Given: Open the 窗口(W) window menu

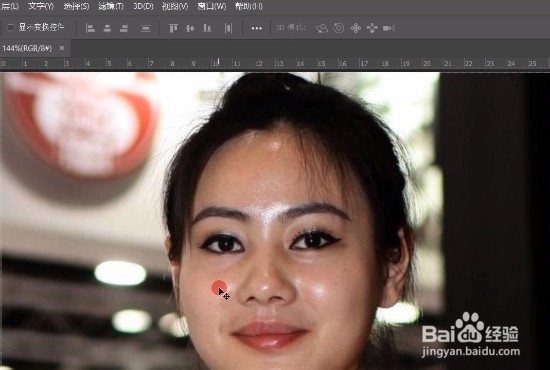Looking at the screenshot, I should tap(212, 6).
